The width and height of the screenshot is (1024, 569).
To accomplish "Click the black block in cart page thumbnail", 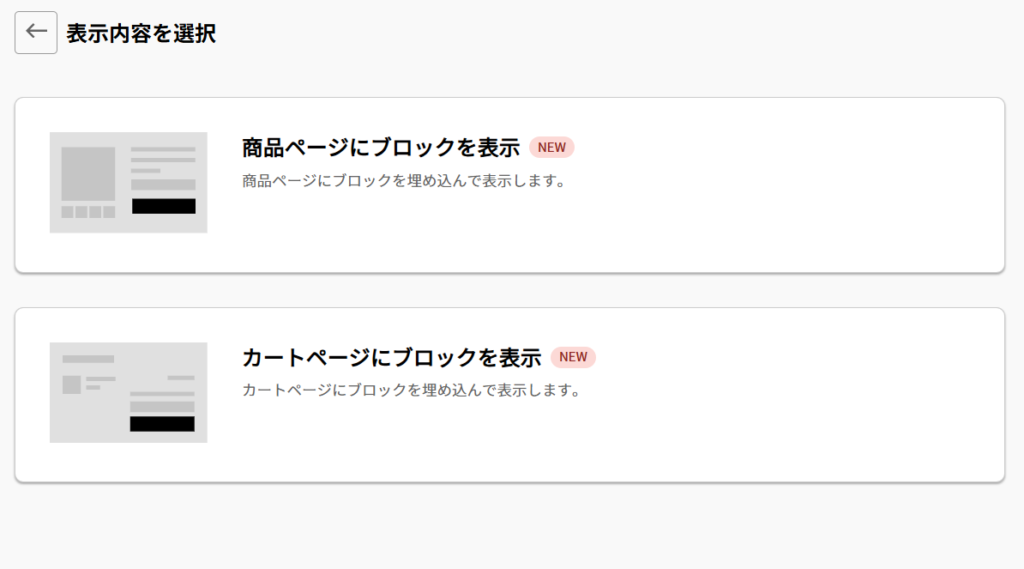I will 162,424.
